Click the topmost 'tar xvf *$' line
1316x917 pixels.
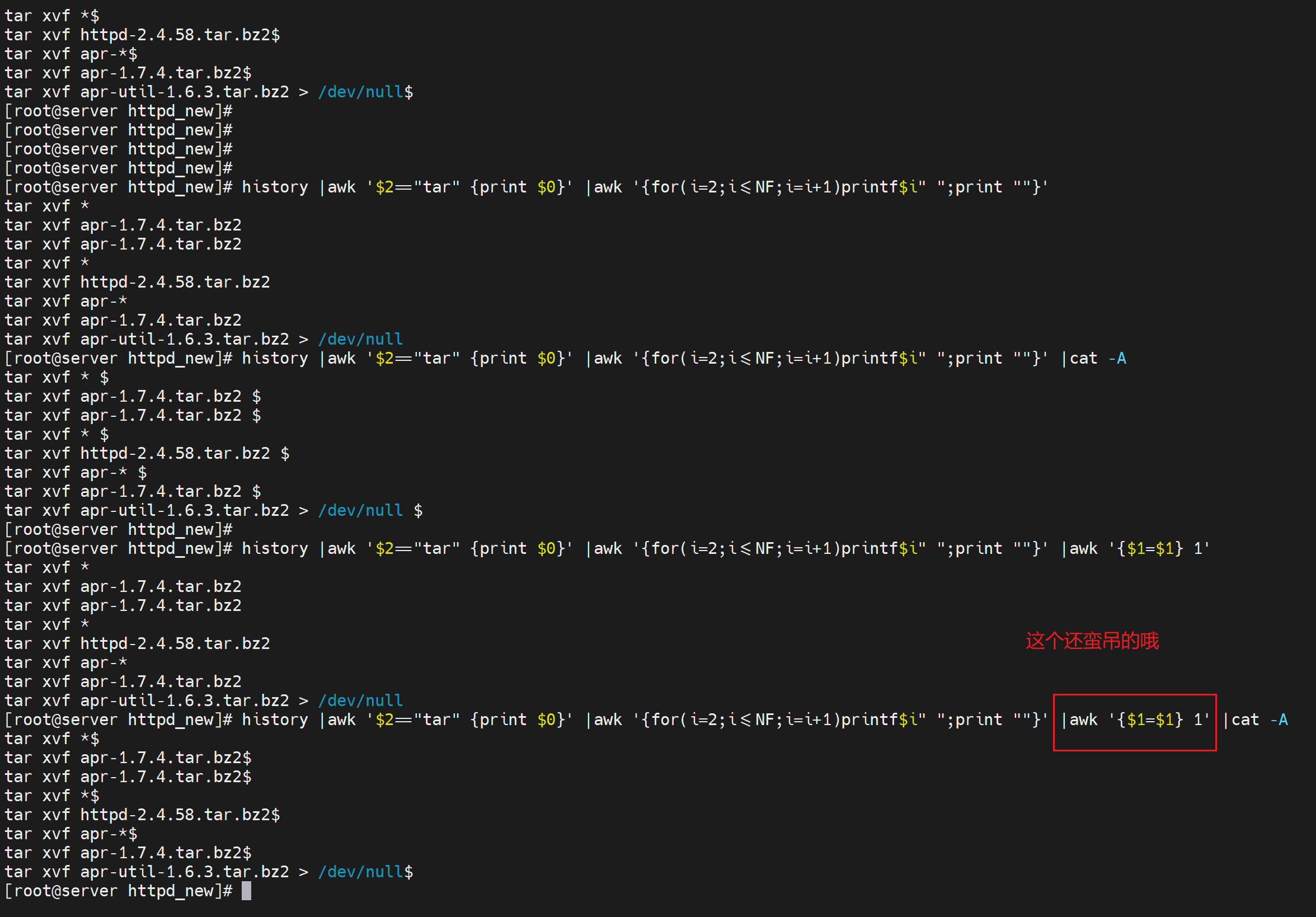click(x=51, y=16)
